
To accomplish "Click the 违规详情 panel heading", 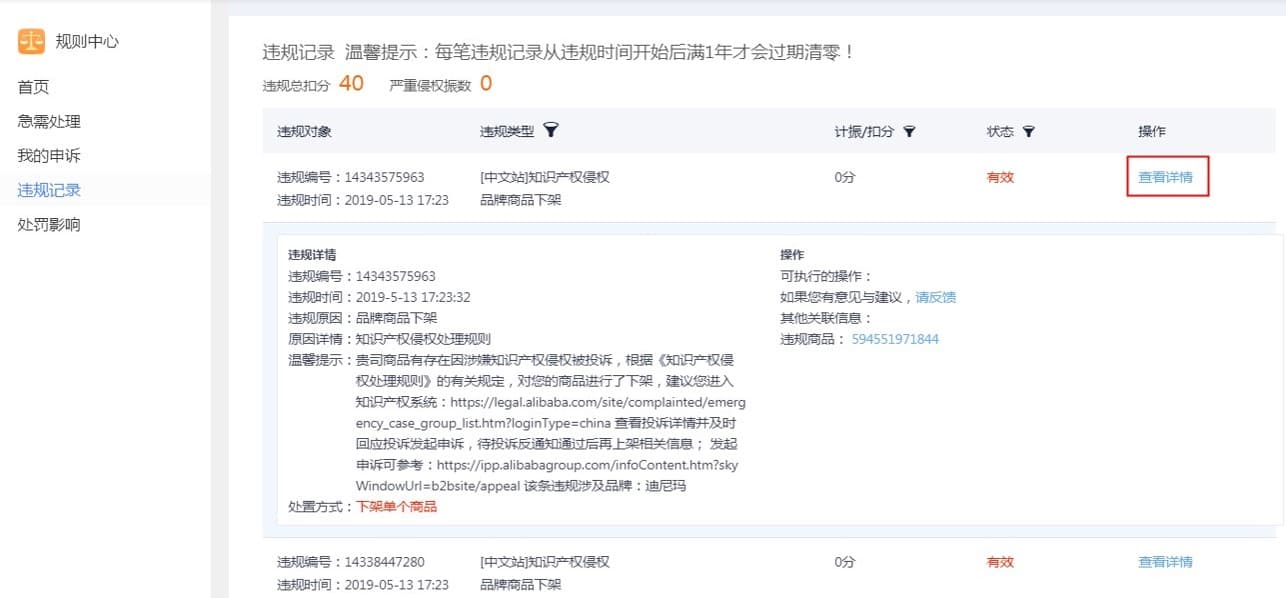I will pos(312,255).
